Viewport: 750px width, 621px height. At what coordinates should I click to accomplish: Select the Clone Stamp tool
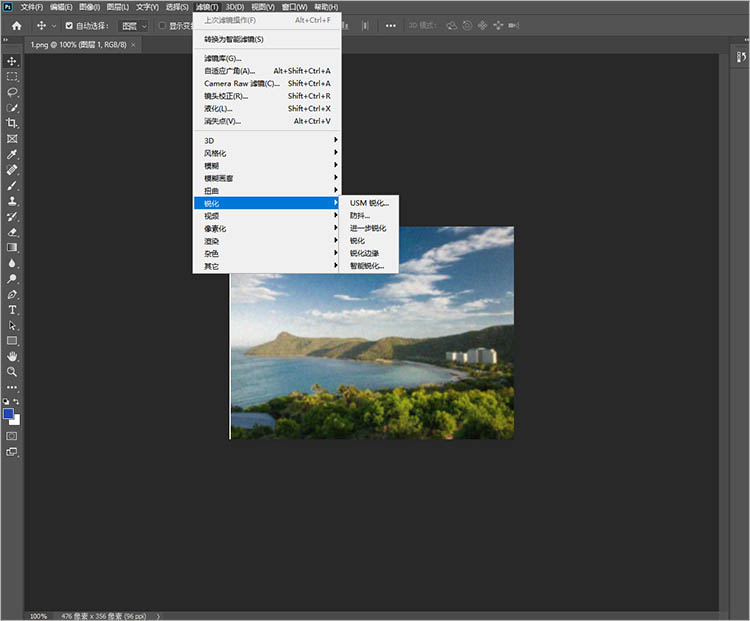tap(12, 201)
